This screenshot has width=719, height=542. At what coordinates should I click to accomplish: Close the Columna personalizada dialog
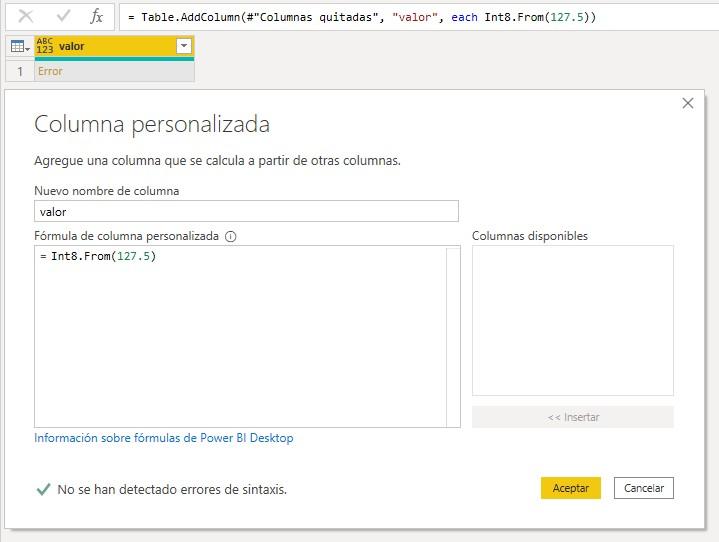(688, 103)
